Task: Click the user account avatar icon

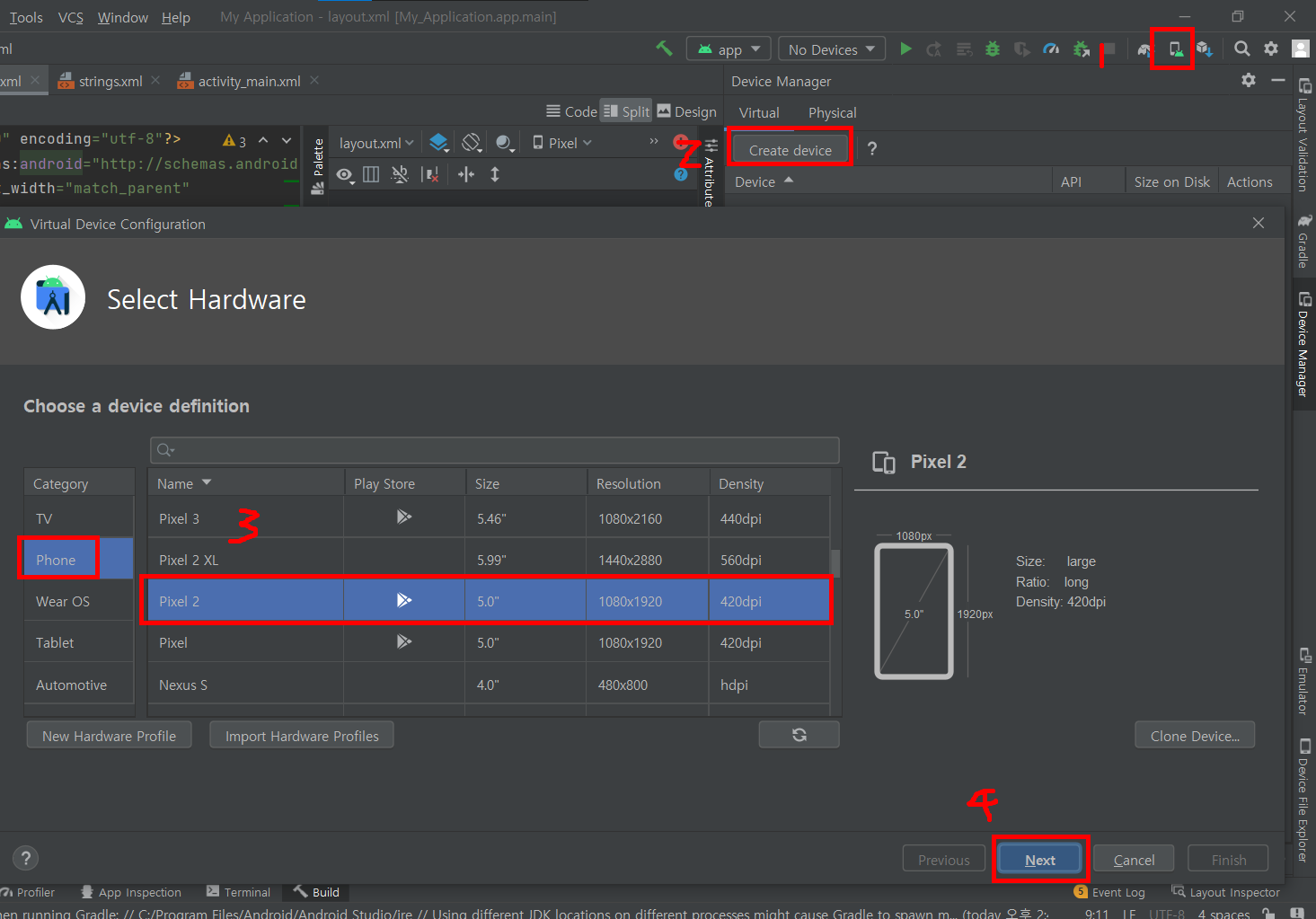Action: pos(1300,49)
